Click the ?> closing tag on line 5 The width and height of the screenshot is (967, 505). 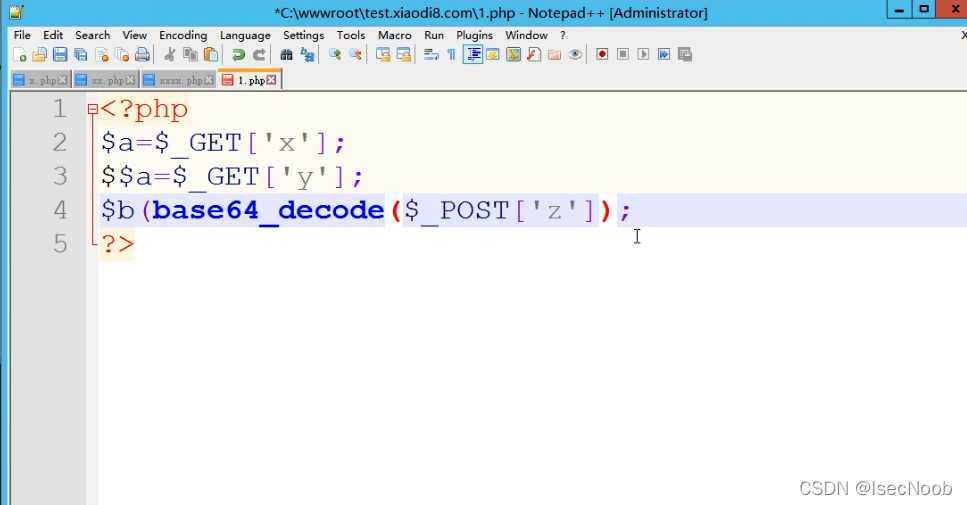[x=117, y=244]
